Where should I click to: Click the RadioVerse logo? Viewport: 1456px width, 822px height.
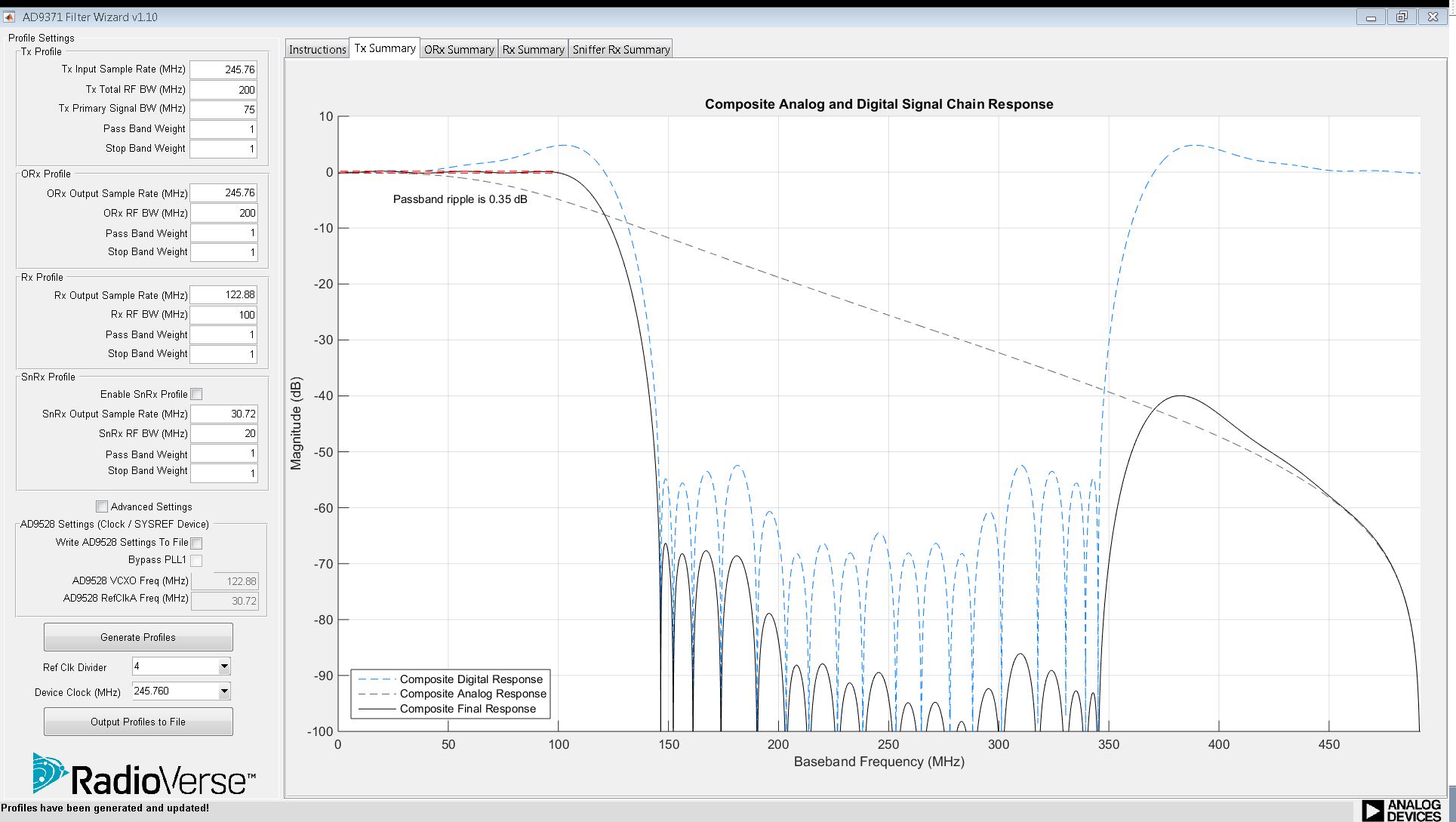(143, 774)
